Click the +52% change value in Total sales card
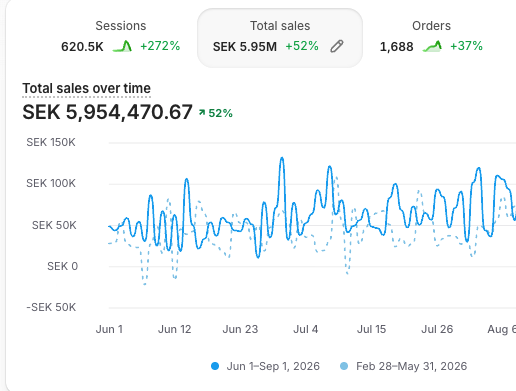This screenshot has width=516, height=391. click(302, 46)
